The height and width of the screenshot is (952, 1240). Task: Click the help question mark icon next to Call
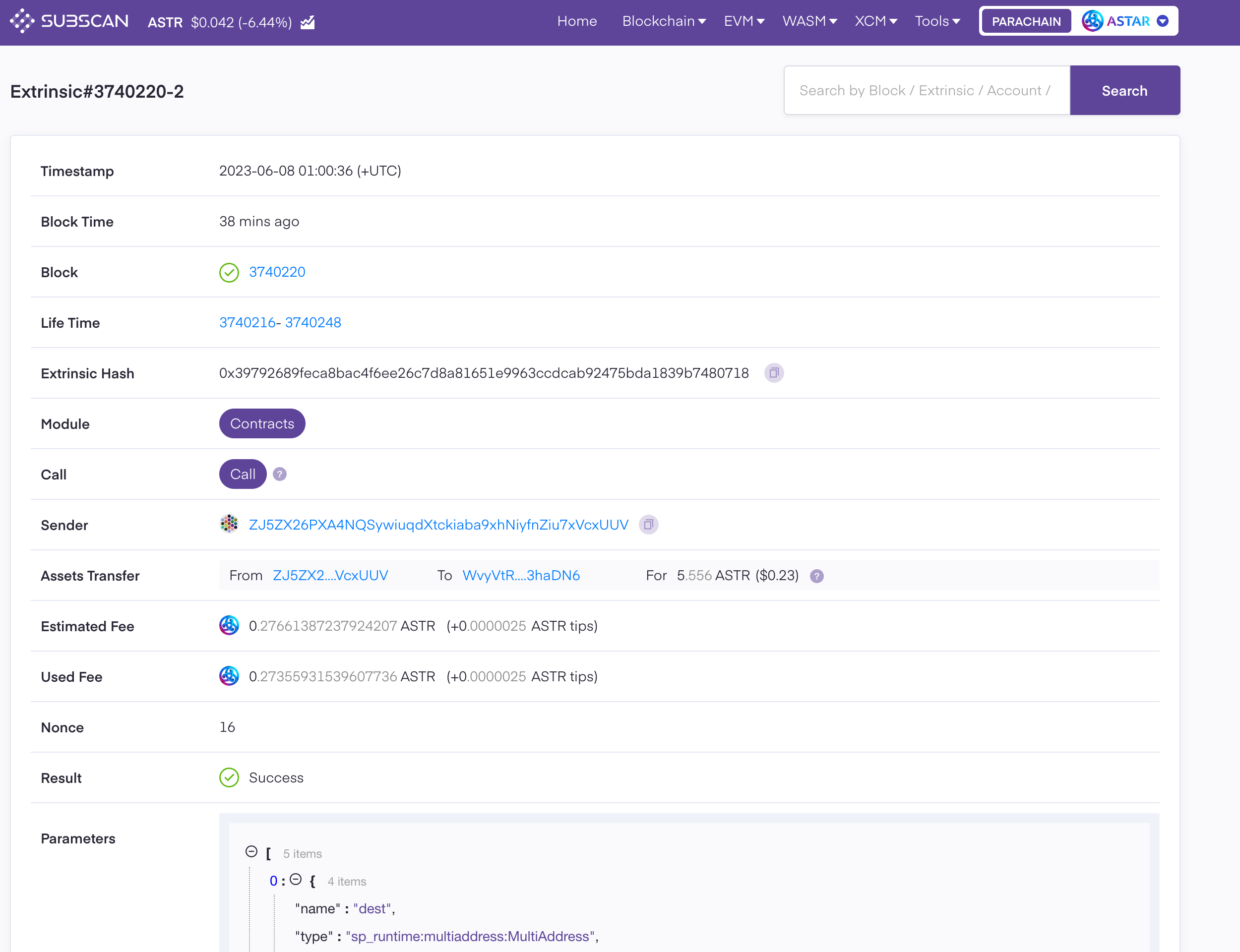pyautogui.click(x=279, y=474)
